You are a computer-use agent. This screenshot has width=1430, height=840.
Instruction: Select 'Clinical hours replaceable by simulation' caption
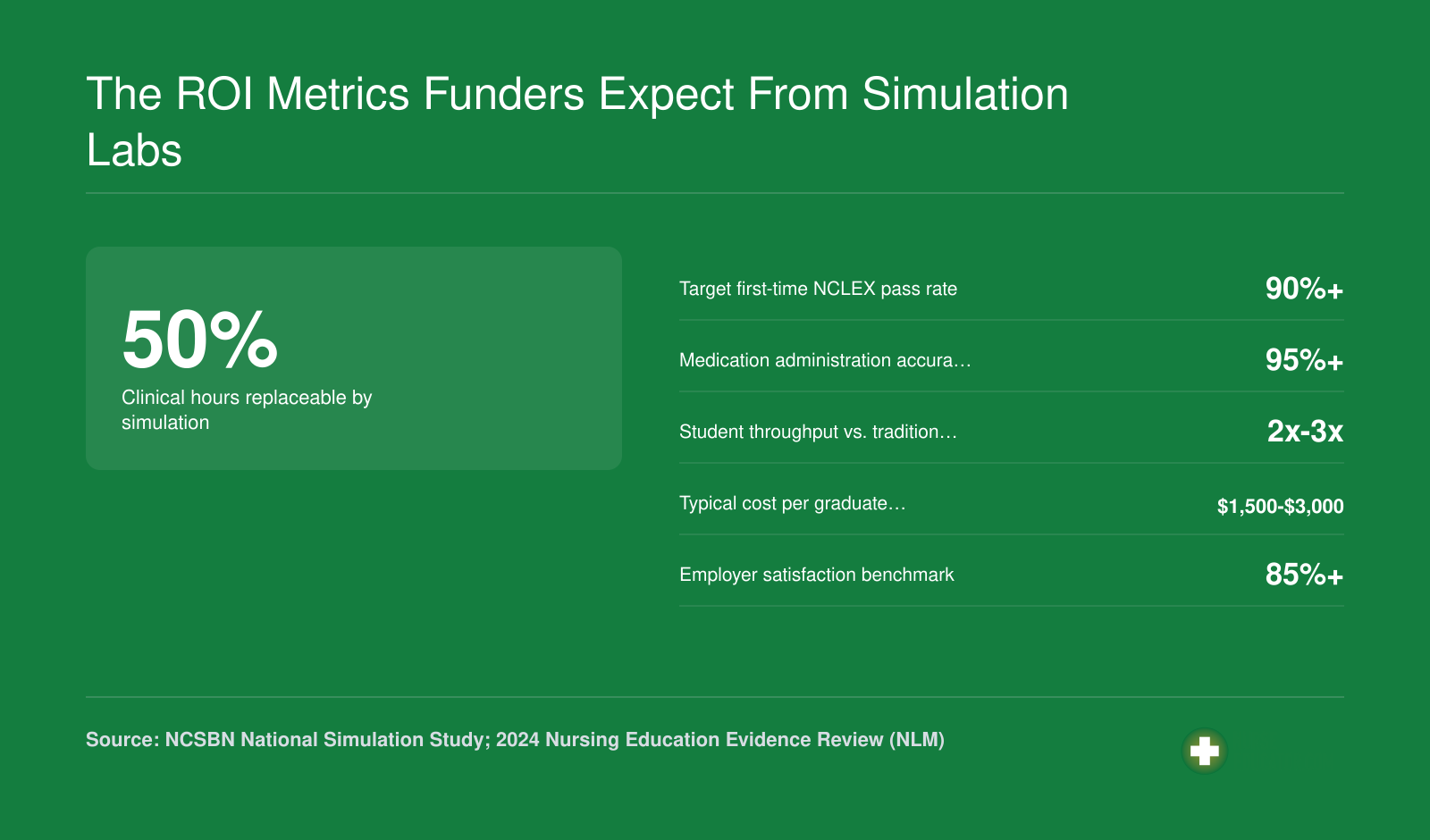tap(247, 410)
